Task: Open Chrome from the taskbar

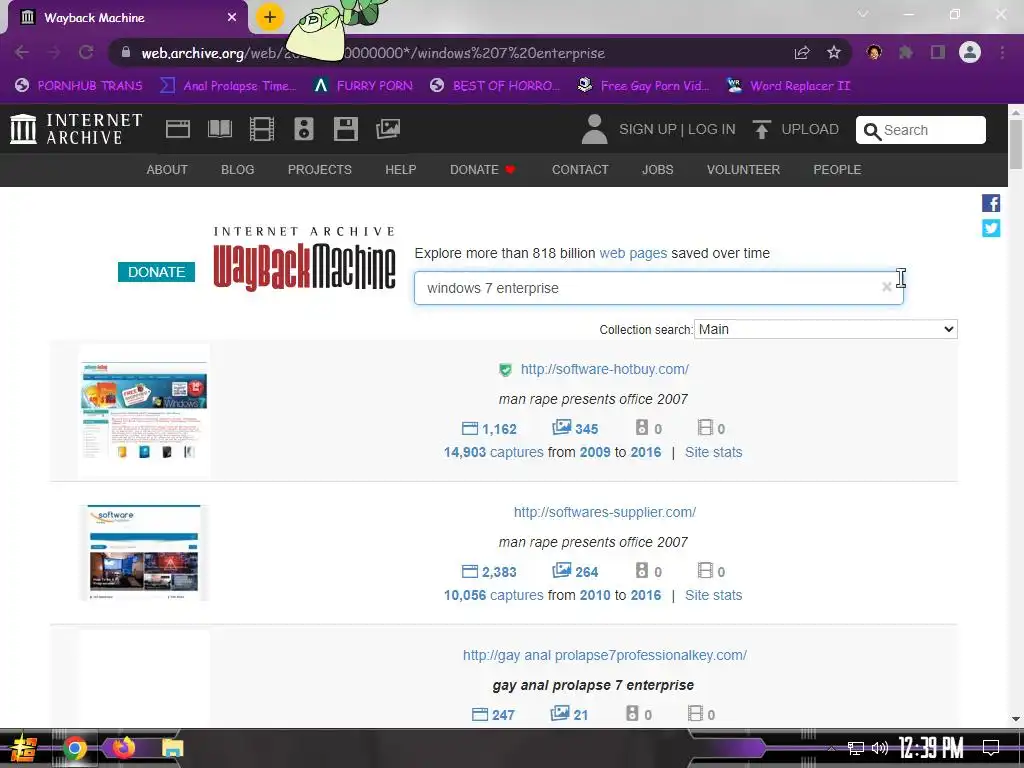Action: (74, 748)
